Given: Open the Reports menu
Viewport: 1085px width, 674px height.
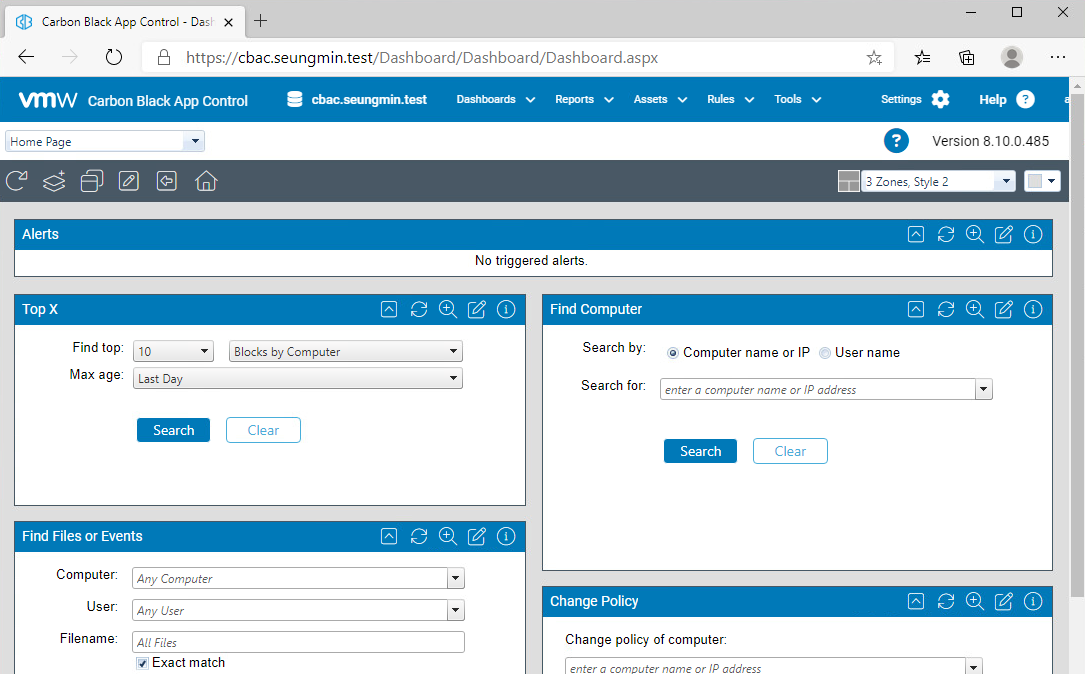Looking at the screenshot, I should click(x=584, y=100).
